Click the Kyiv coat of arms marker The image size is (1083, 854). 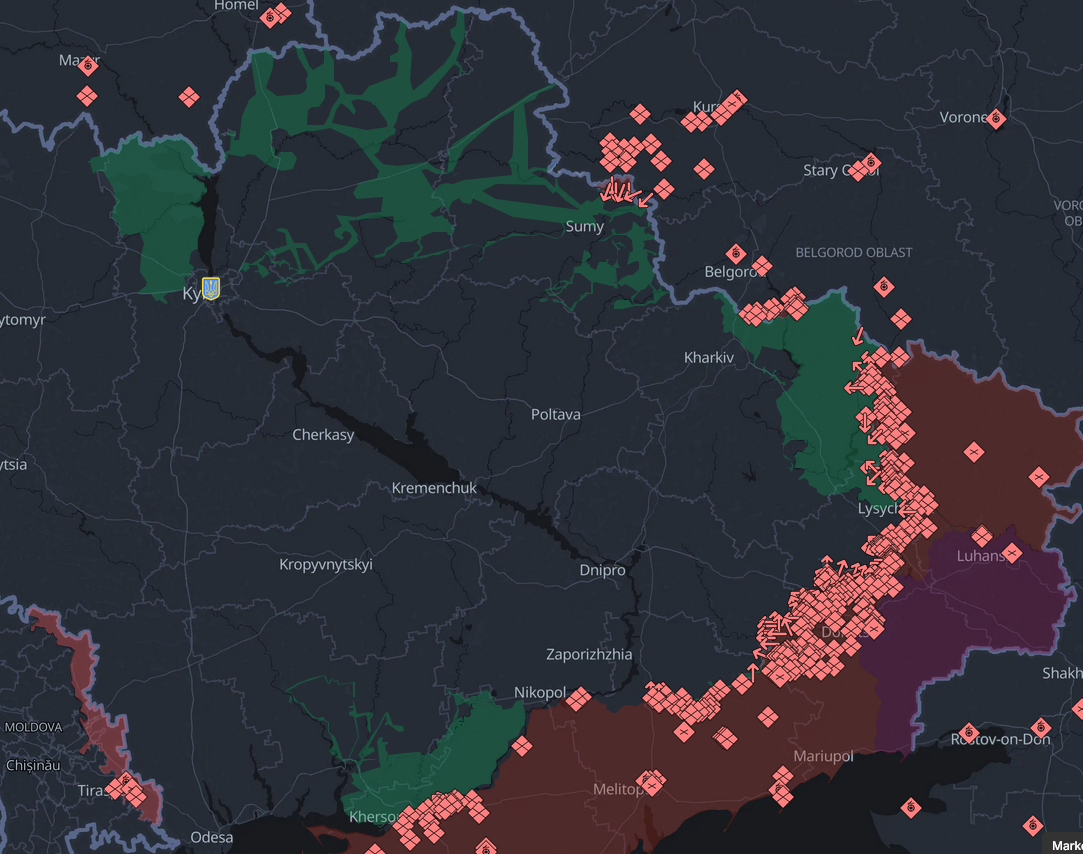(x=211, y=288)
